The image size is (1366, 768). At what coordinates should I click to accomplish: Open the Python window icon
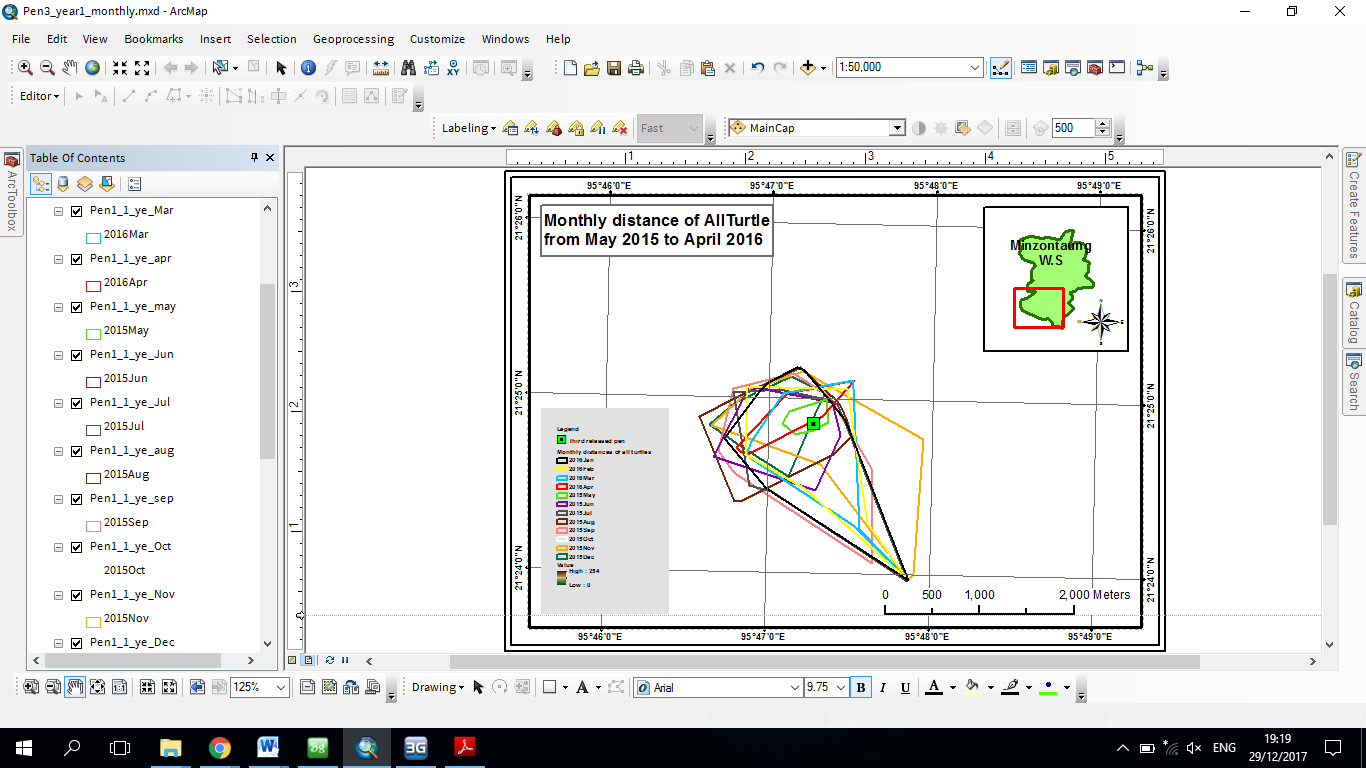click(1117, 68)
